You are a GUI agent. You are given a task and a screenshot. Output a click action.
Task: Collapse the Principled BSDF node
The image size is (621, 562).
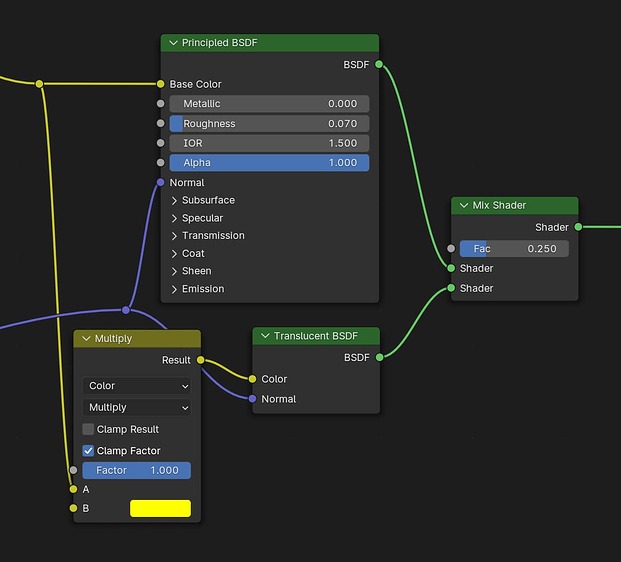click(x=173, y=43)
